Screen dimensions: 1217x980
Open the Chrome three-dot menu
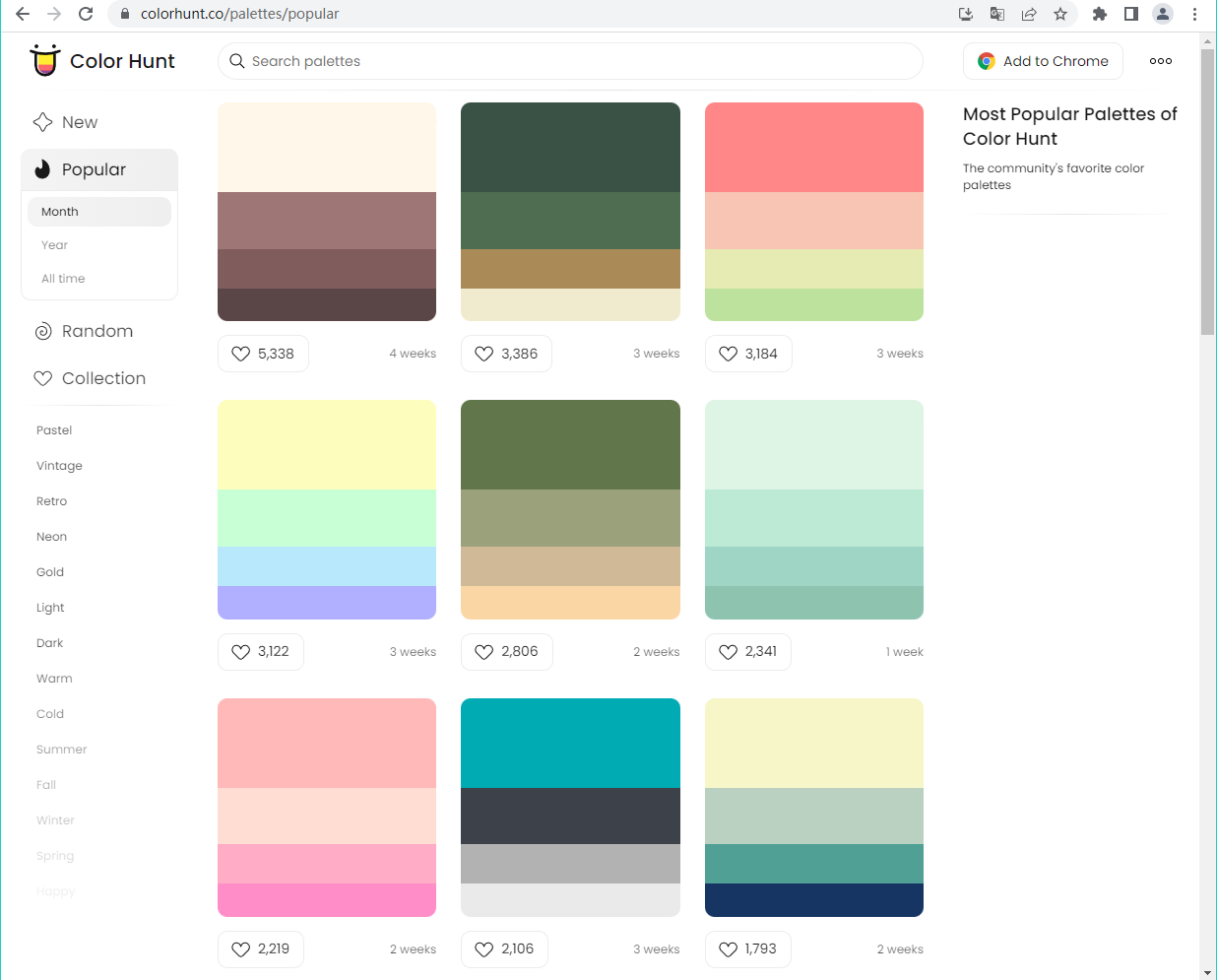click(x=1194, y=14)
